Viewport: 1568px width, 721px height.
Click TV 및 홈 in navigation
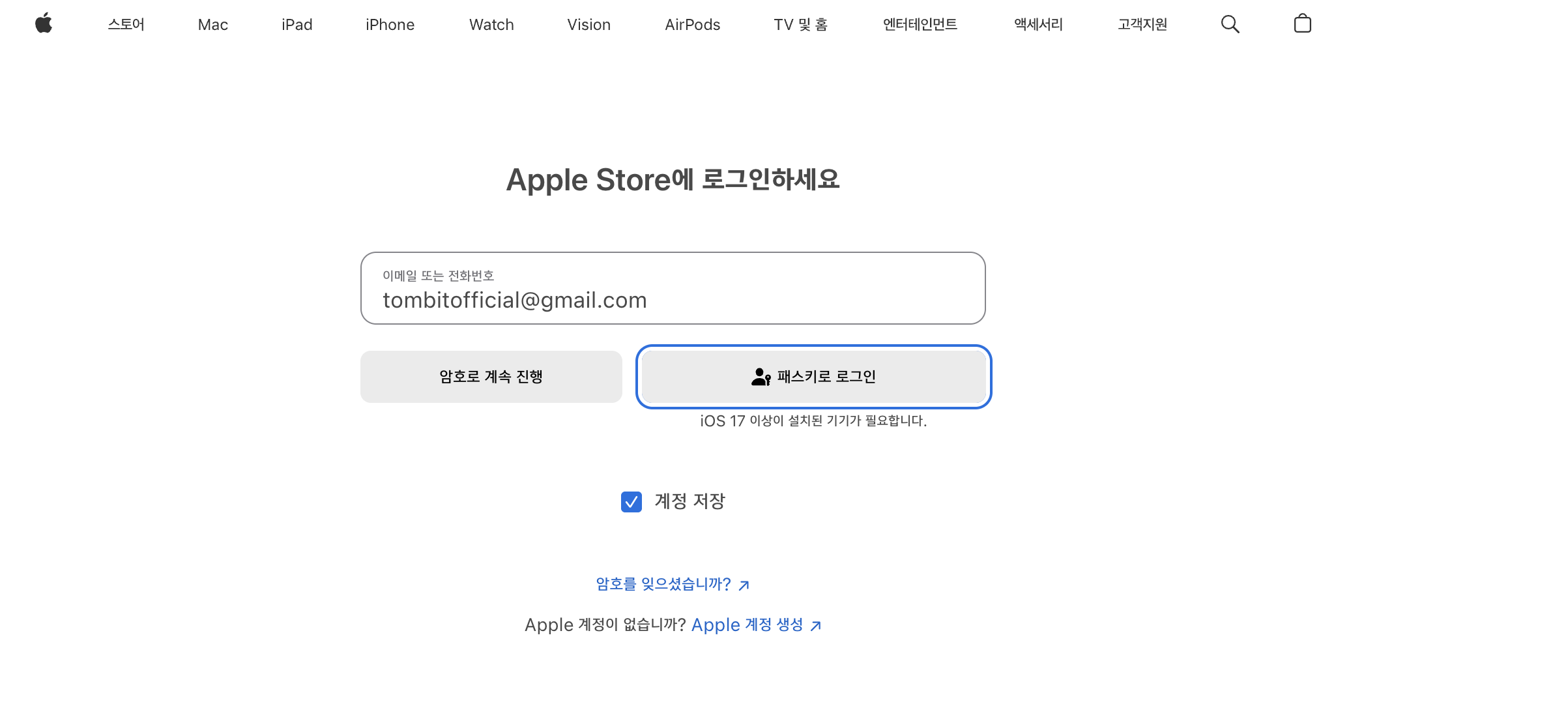click(800, 25)
